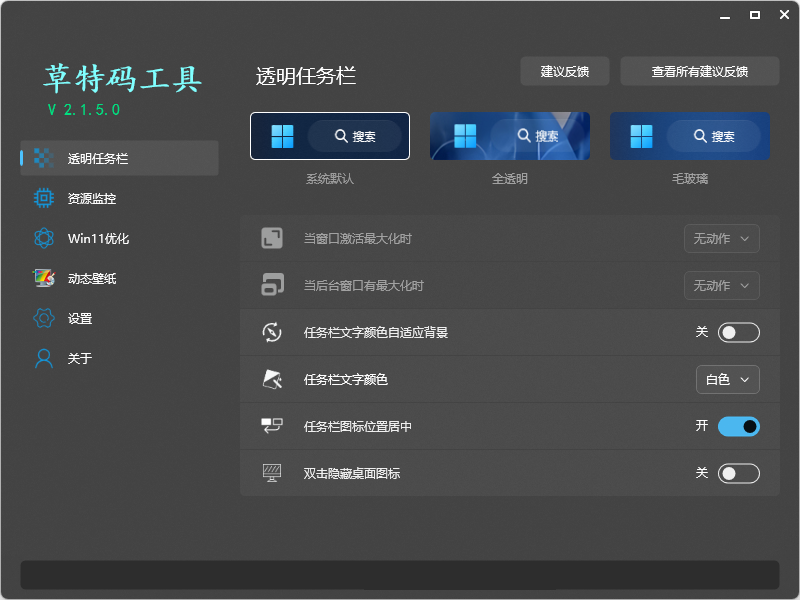Screen dimensions: 800x600
Task: Open the 任务栏文字颜色 白色 dropdown
Action: pos(728,380)
